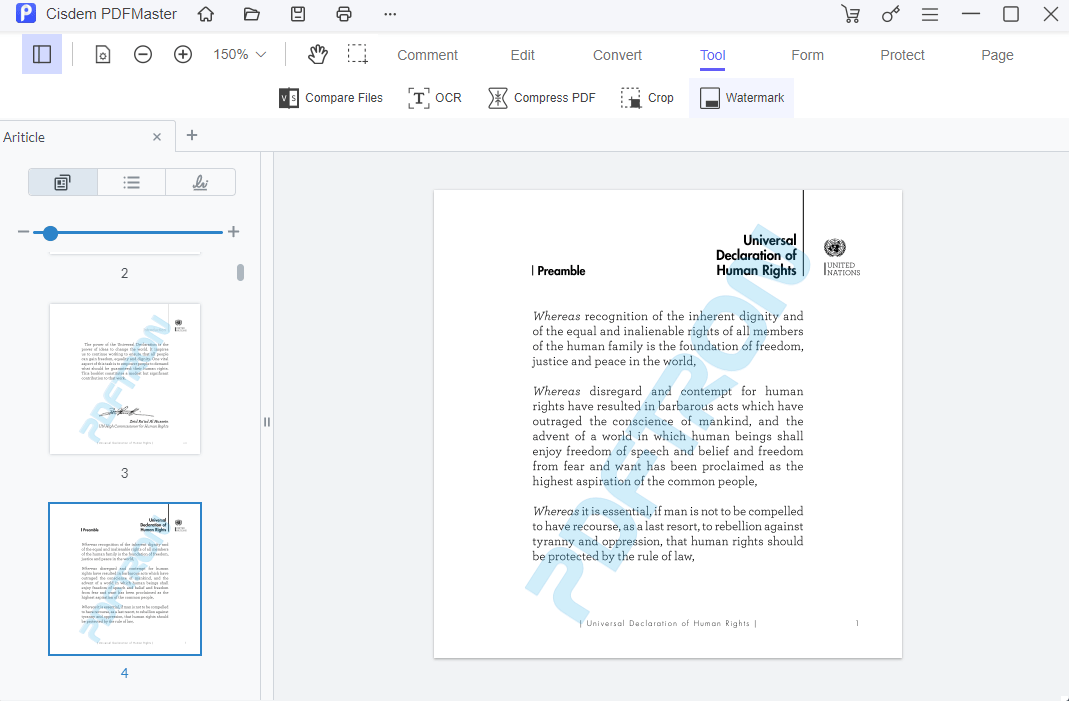Click page number label 4 in thumbnails
The width and height of the screenshot is (1069, 701).
click(124, 672)
